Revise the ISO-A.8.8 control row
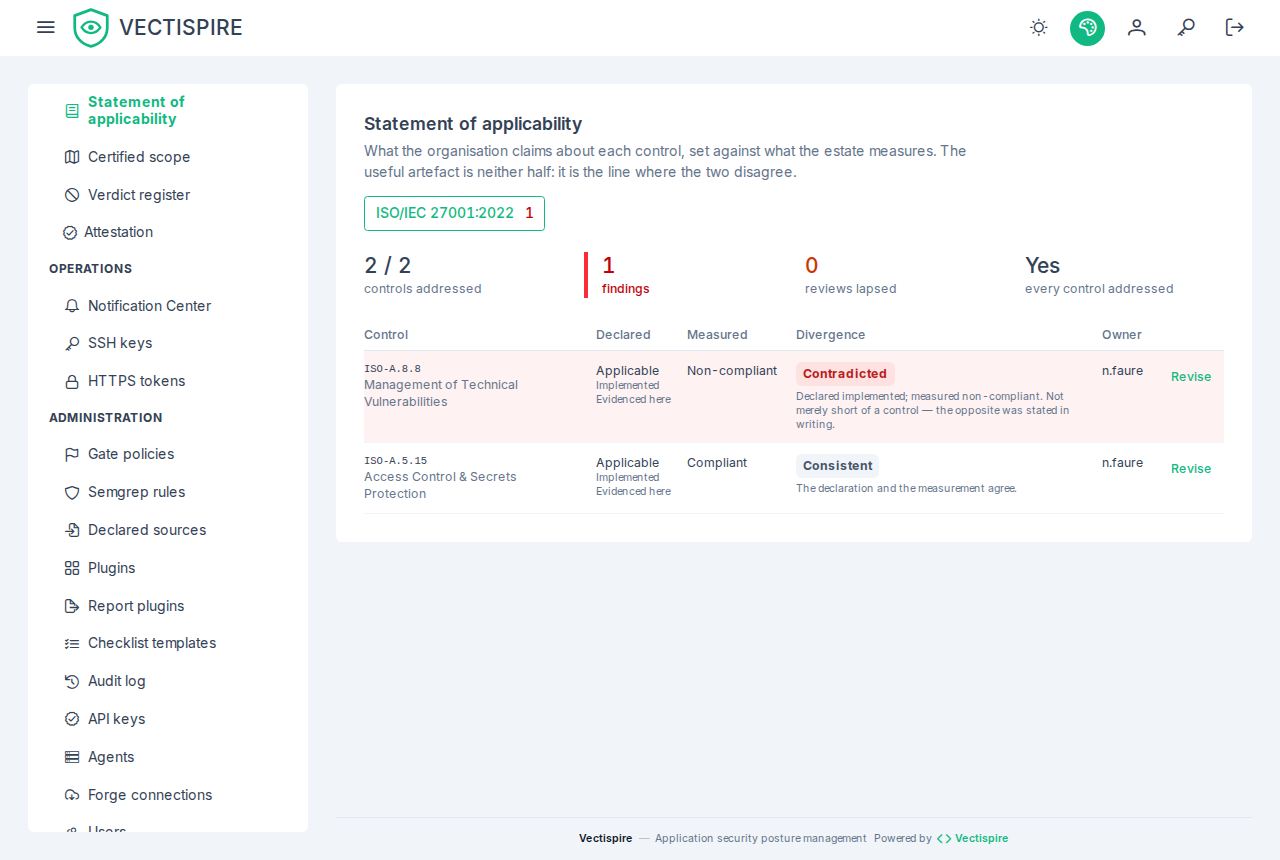Viewport: 1280px width, 860px height. [x=1191, y=377]
